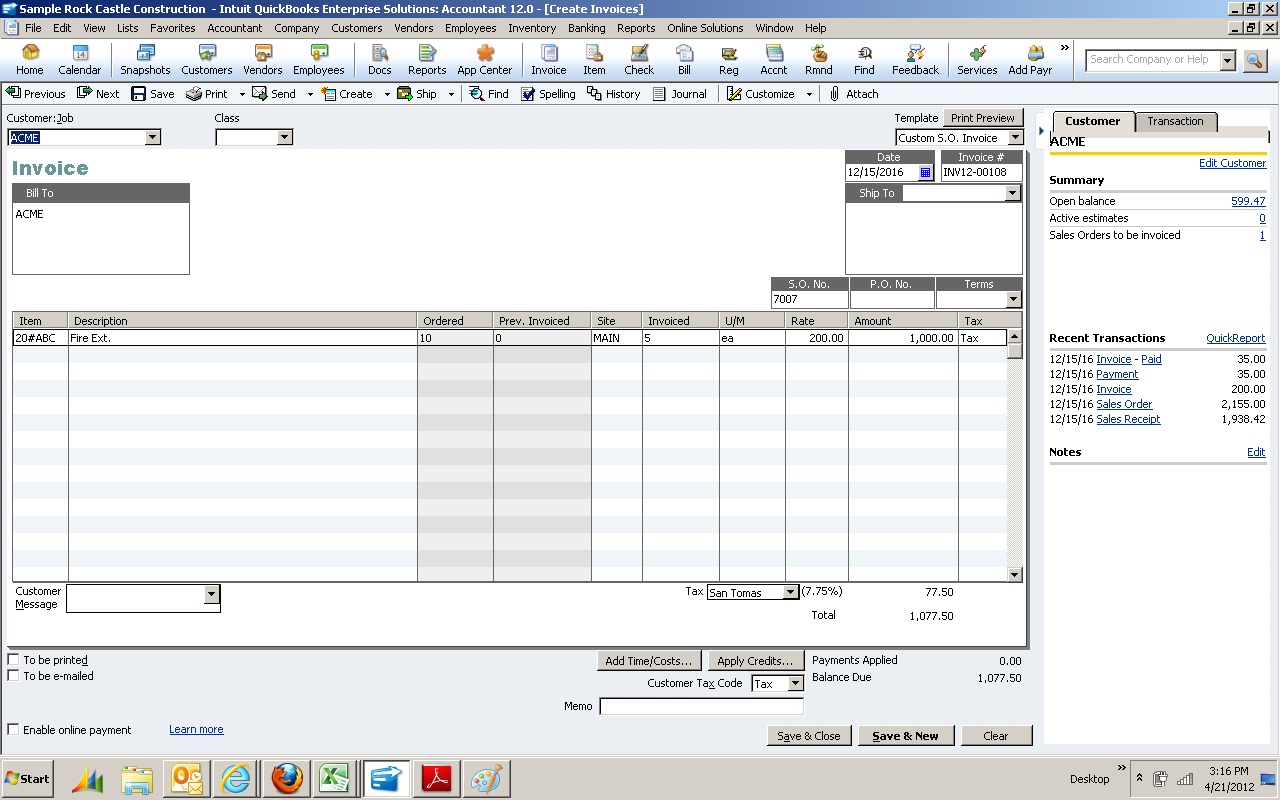Open the Rmnd reminders icon
Image resolution: width=1280 pixels, height=800 pixels.
coord(819,60)
